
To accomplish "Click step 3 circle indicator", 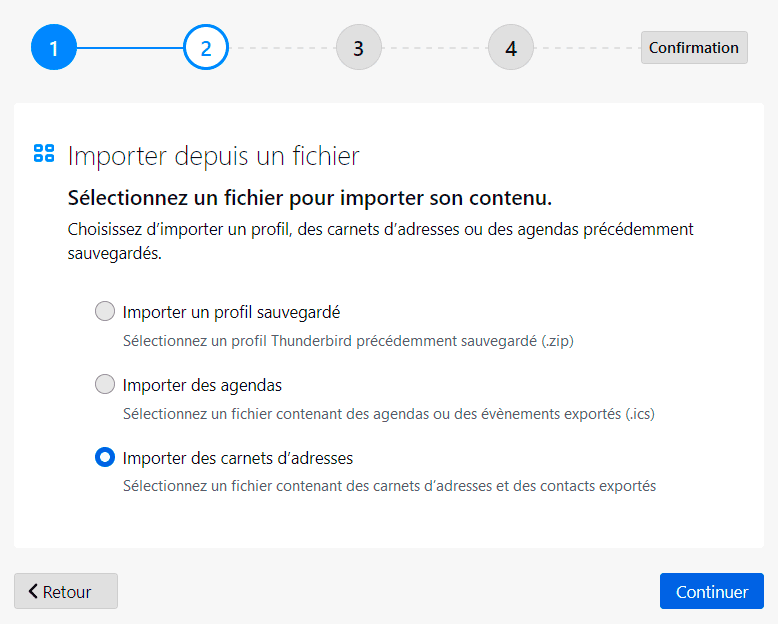I will (359, 47).
